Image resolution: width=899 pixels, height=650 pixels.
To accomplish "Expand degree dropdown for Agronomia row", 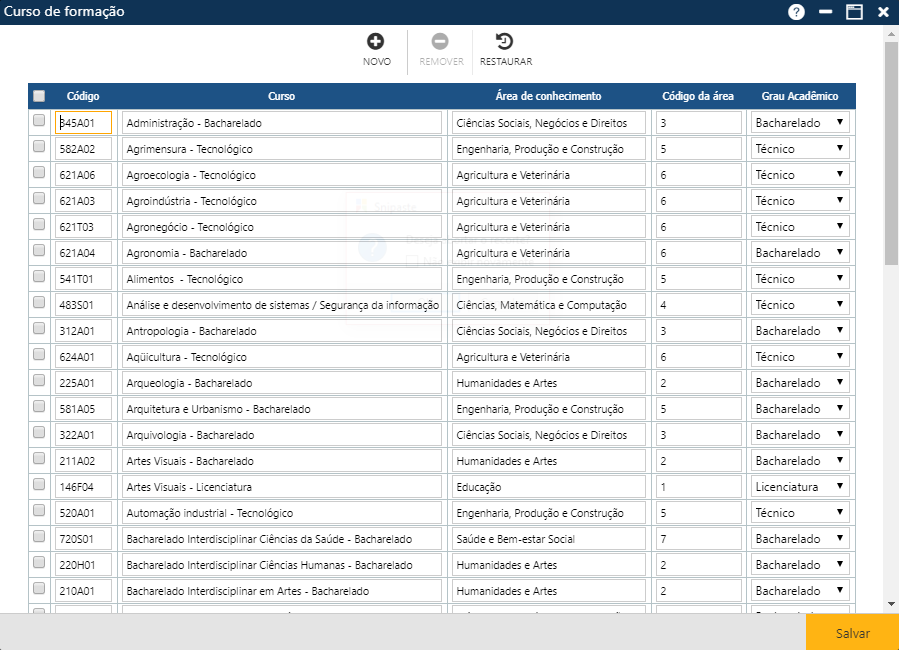I will [800, 253].
